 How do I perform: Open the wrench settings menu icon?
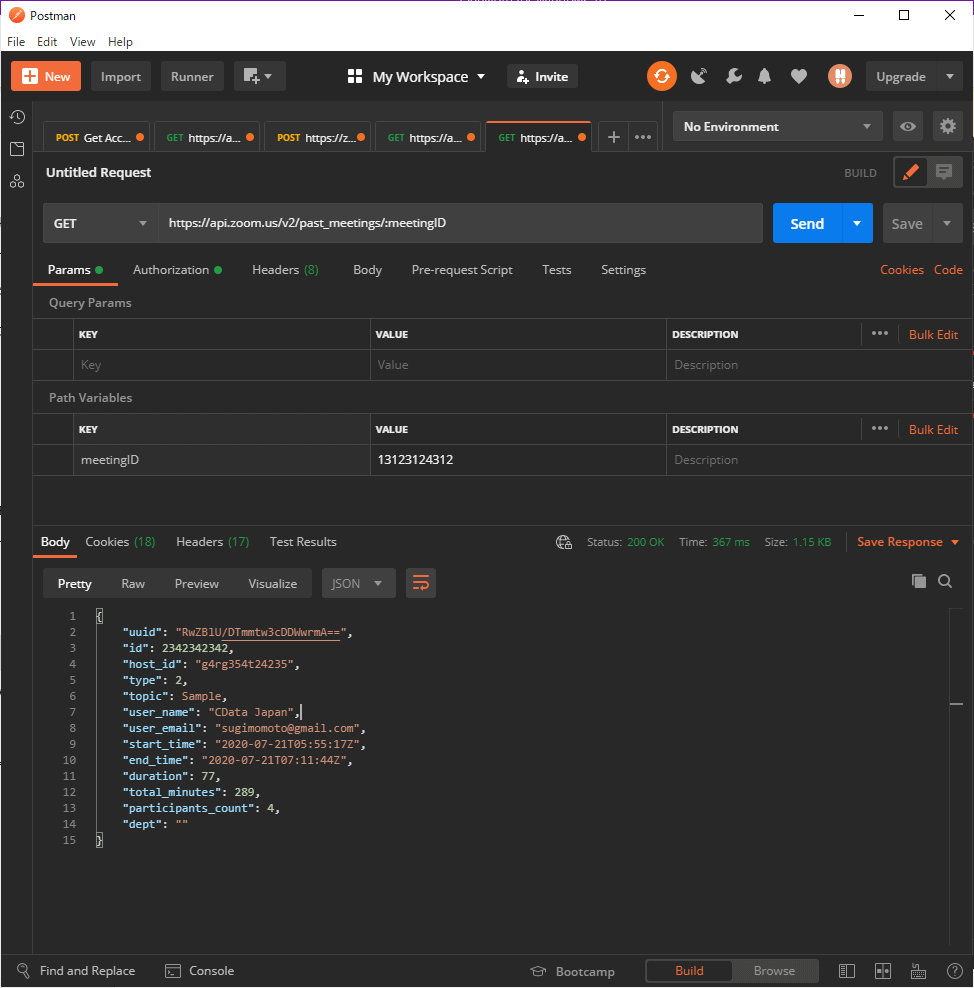coord(733,77)
